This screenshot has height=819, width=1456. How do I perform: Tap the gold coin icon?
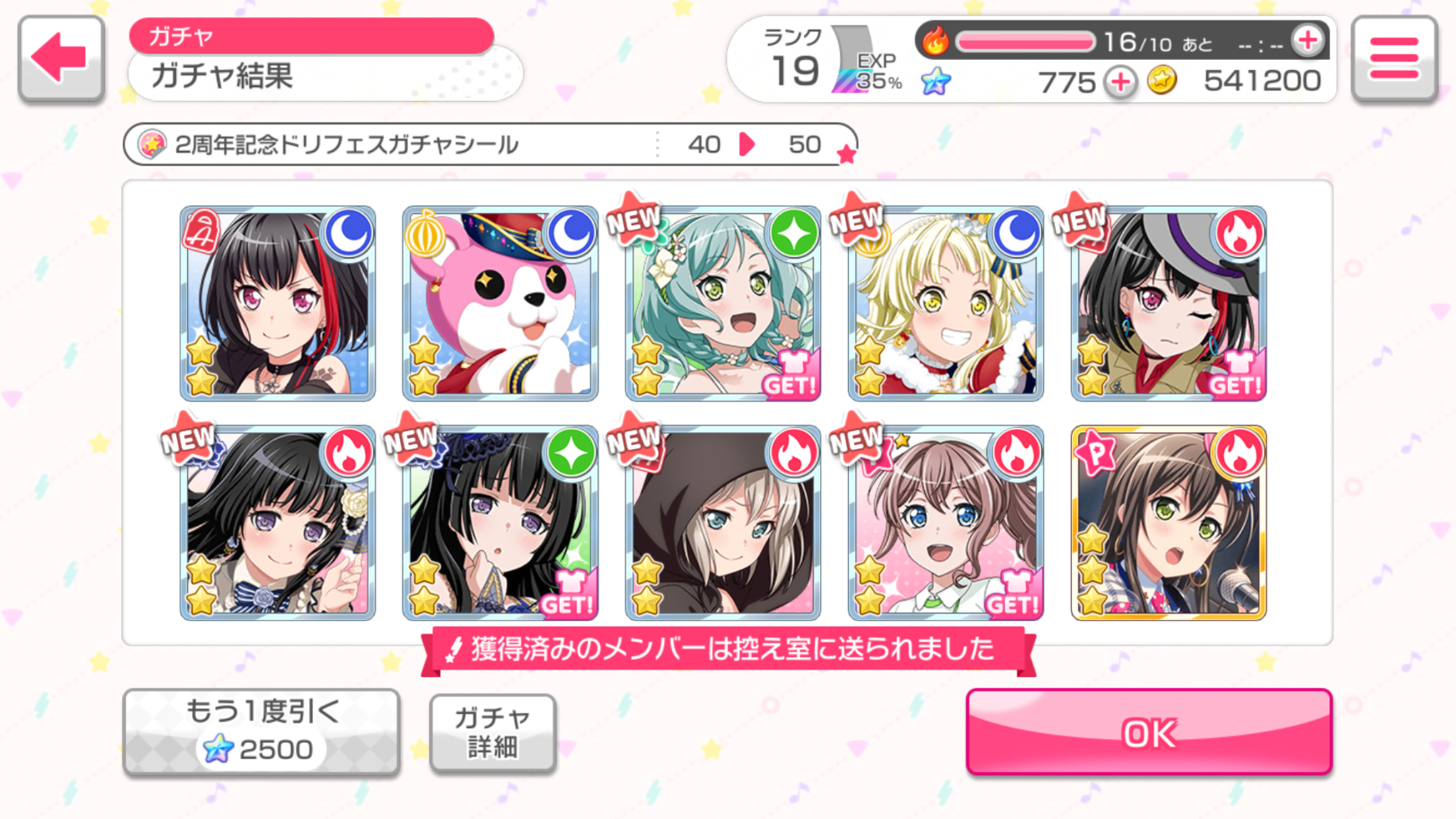pyautogui.click(x=1161, y=81)
